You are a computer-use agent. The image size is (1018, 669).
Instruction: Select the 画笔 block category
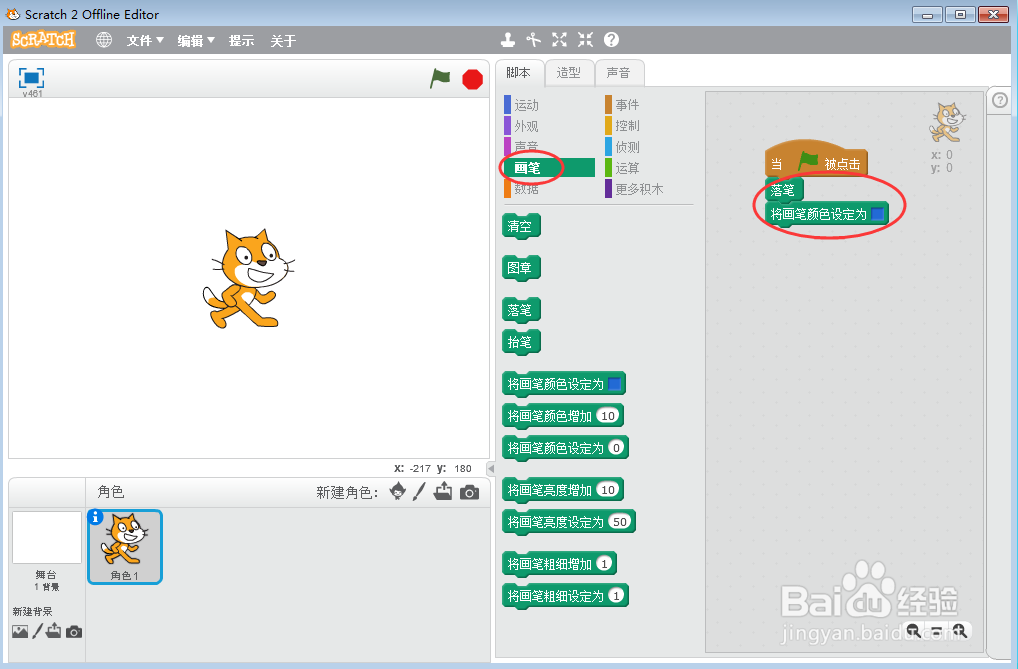coord(549,168)
